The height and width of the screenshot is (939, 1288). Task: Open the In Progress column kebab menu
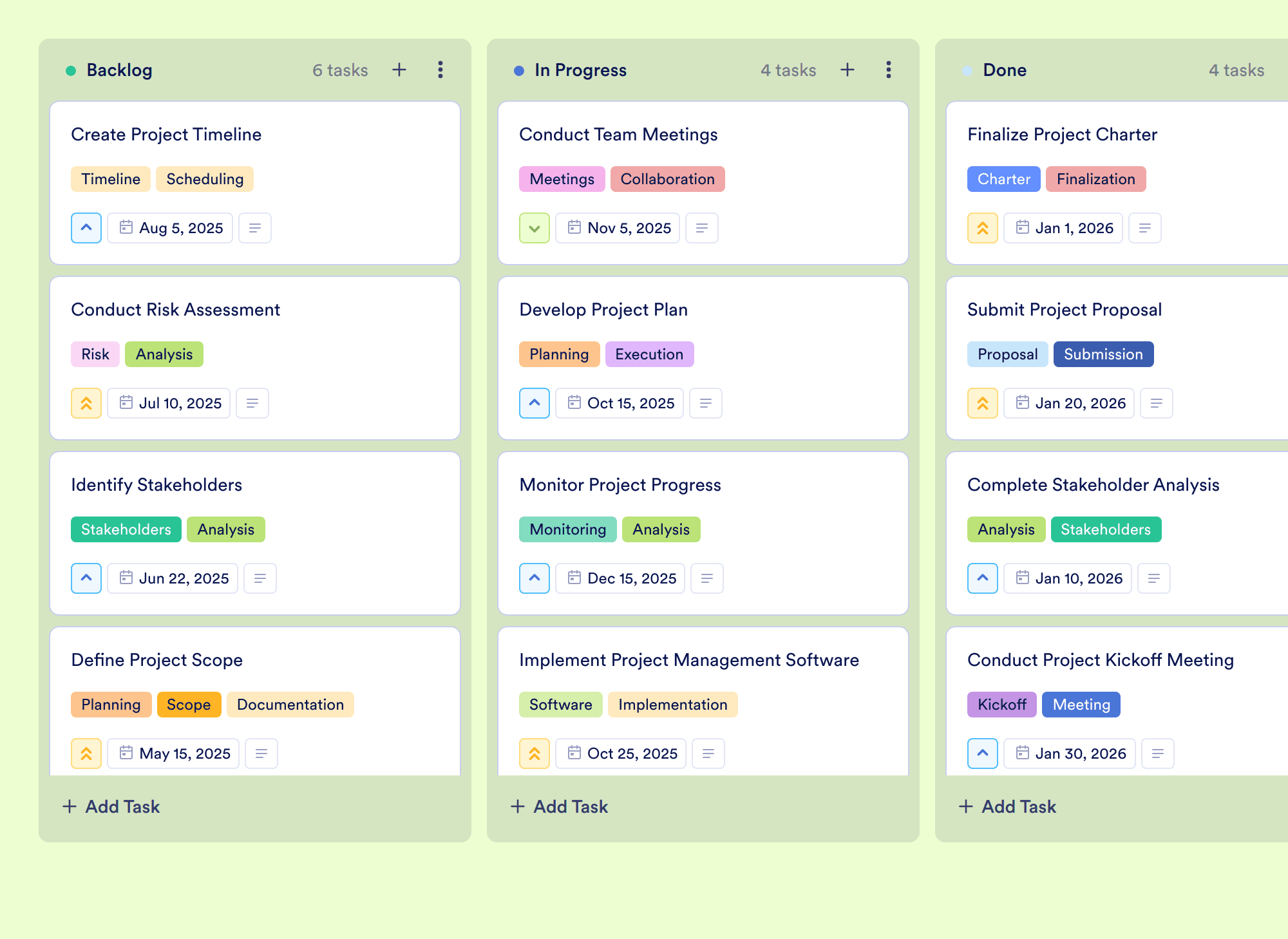click(x=889, y=70)
